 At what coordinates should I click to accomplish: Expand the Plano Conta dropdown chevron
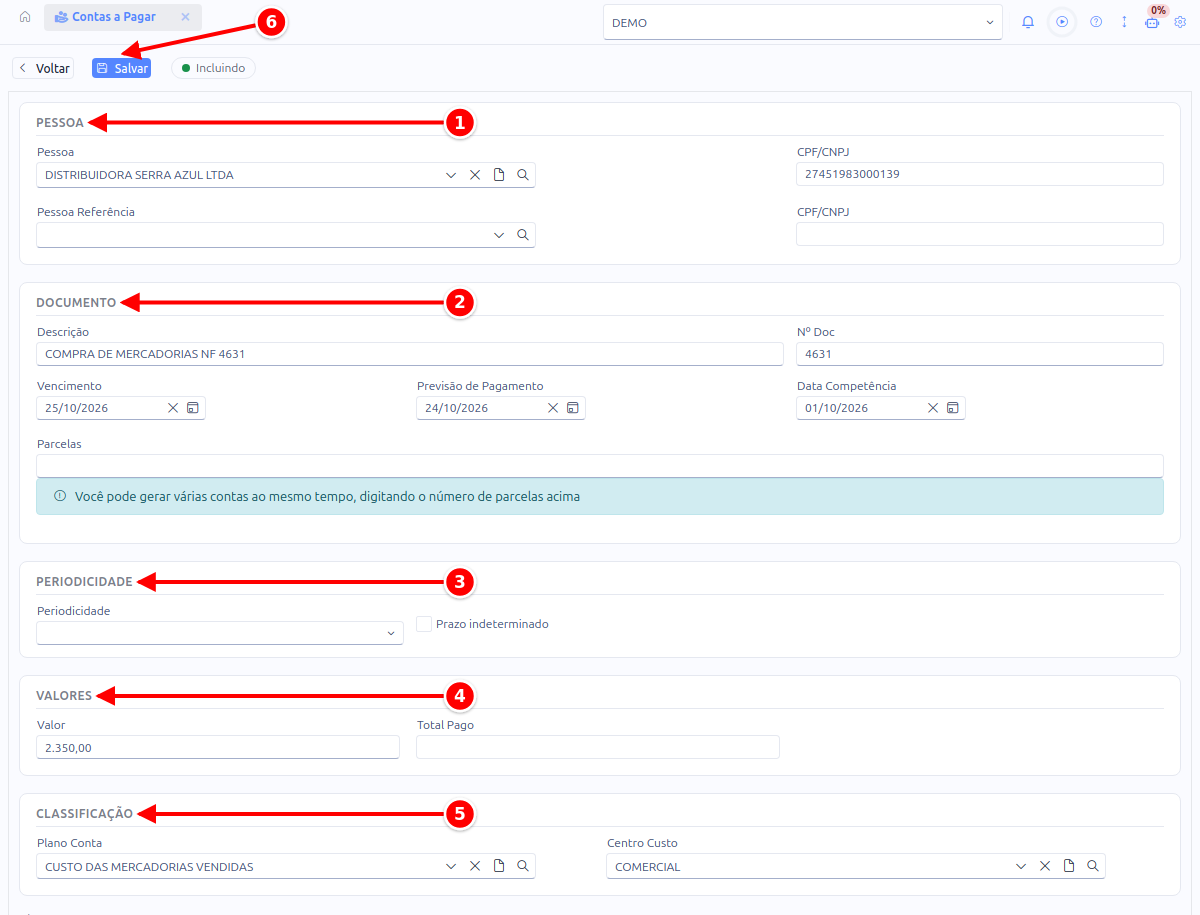click(x=451, y=866)
